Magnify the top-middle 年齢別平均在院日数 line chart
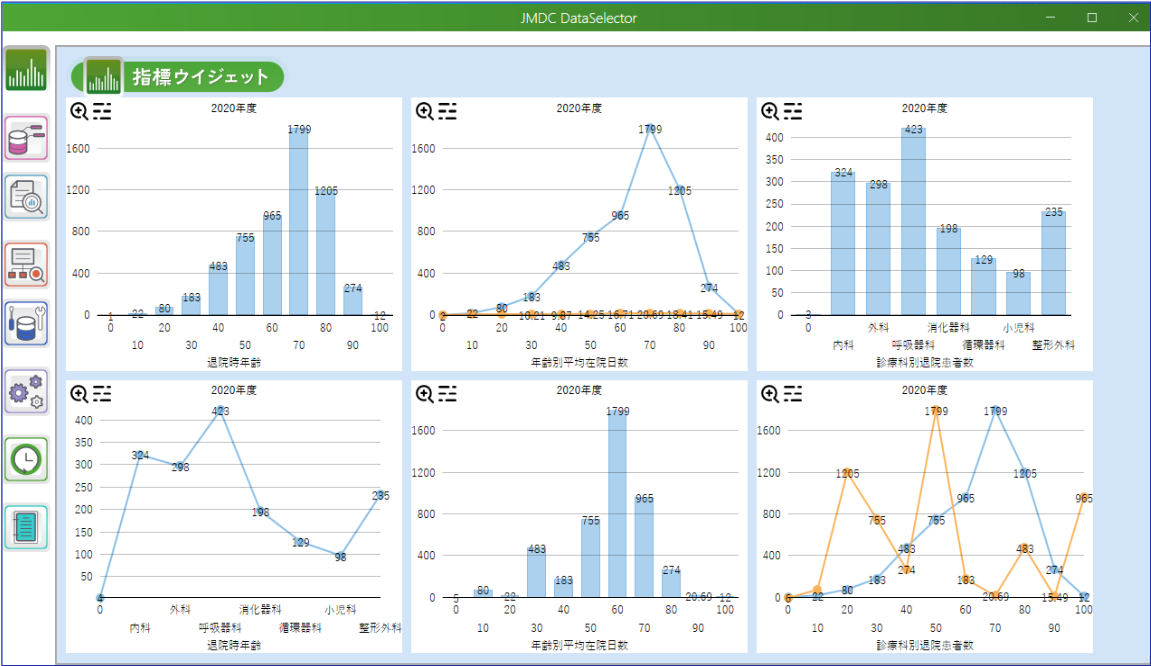 (x=424, y=111)
